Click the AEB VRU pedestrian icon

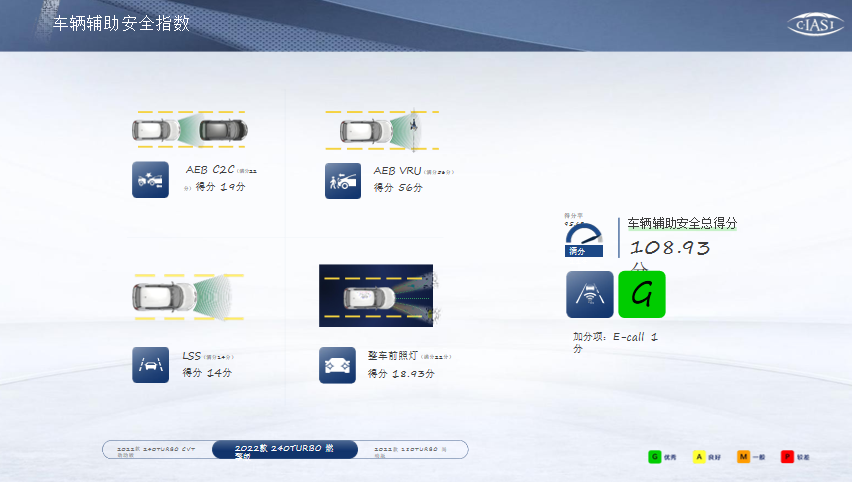point(342,181)
